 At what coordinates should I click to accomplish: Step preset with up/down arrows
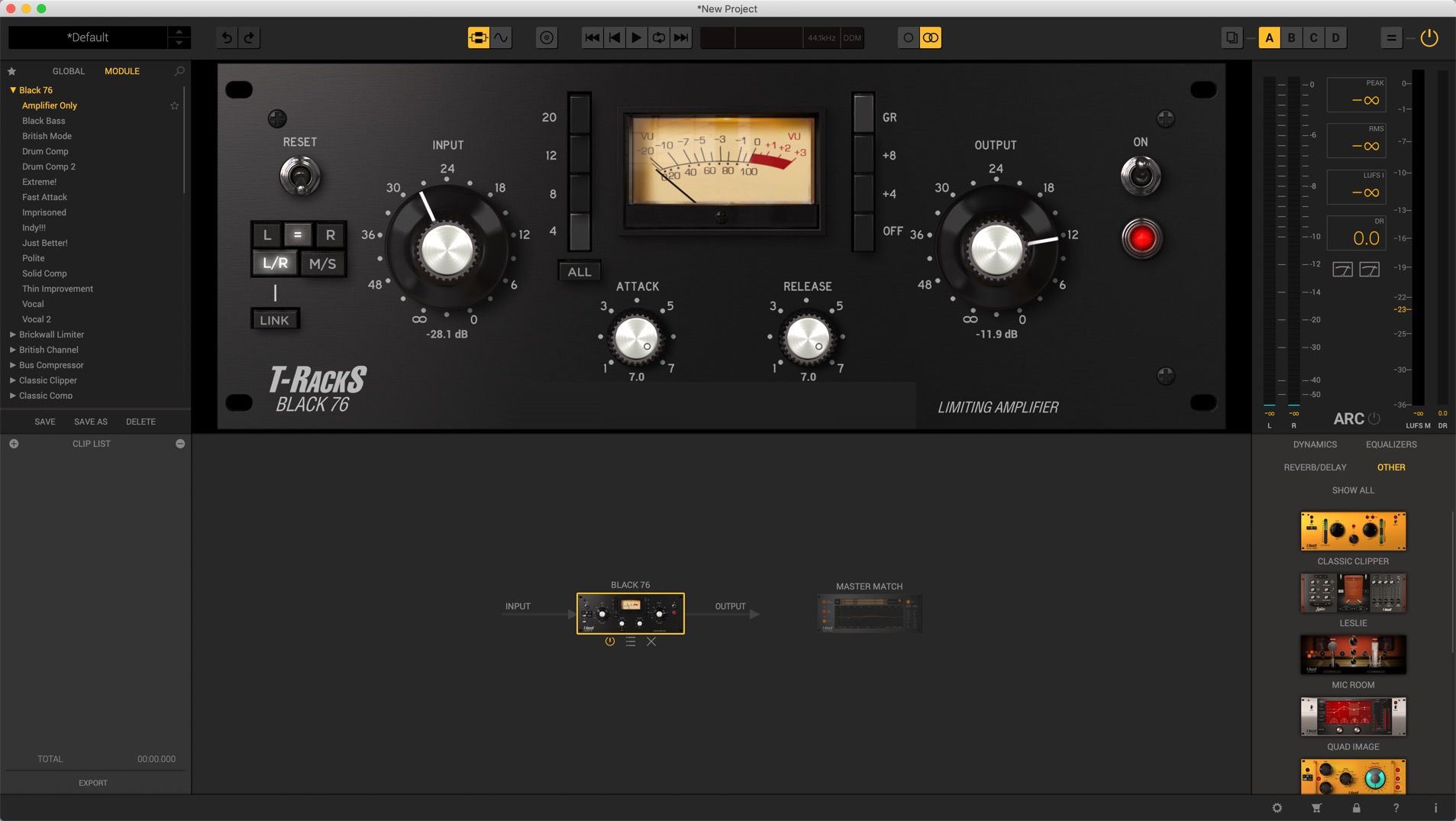(x=179, y=37)
